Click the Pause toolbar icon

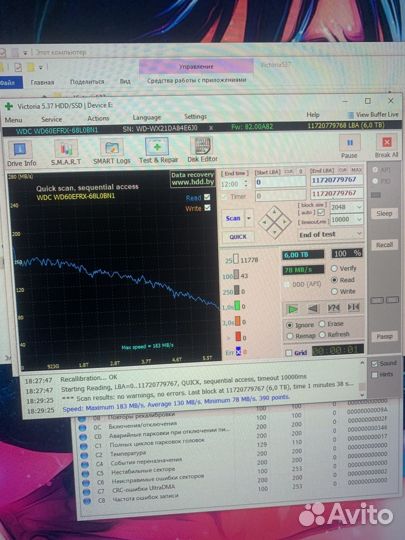(x=349, y=146)
